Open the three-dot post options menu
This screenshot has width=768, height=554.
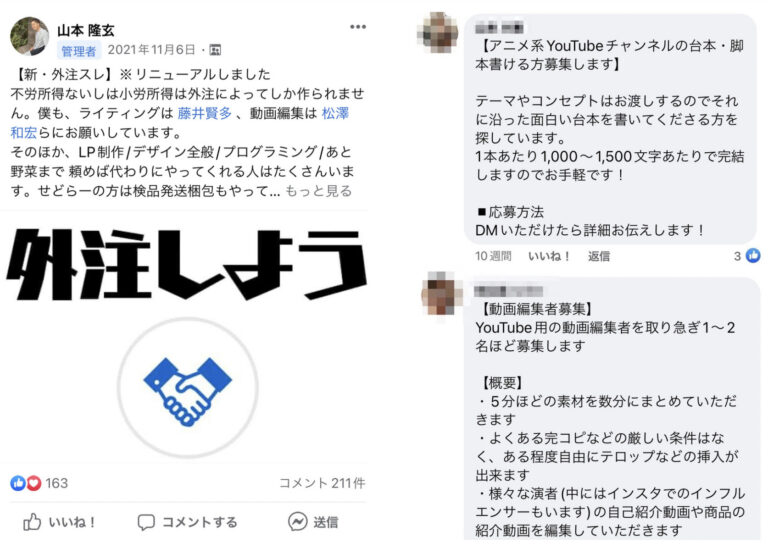(358, 27)
